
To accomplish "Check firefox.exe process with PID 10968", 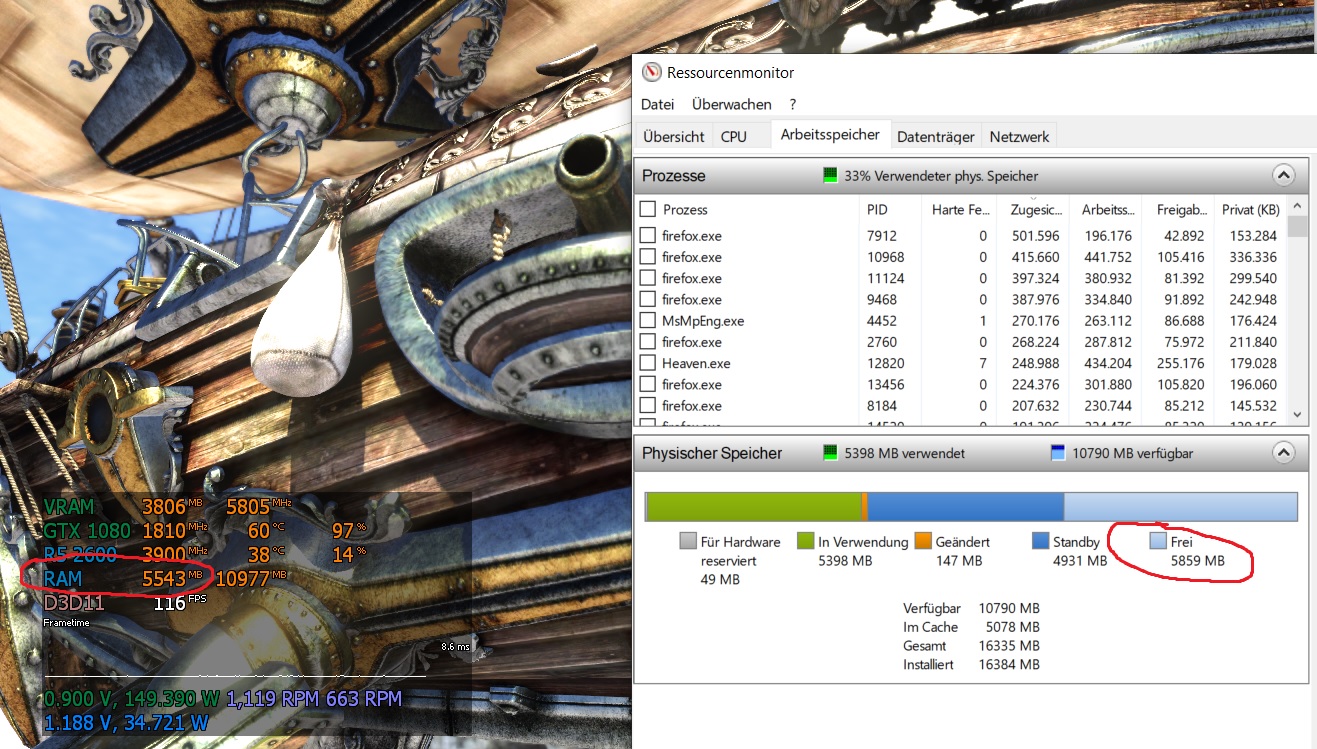I will tap(647, 257).
